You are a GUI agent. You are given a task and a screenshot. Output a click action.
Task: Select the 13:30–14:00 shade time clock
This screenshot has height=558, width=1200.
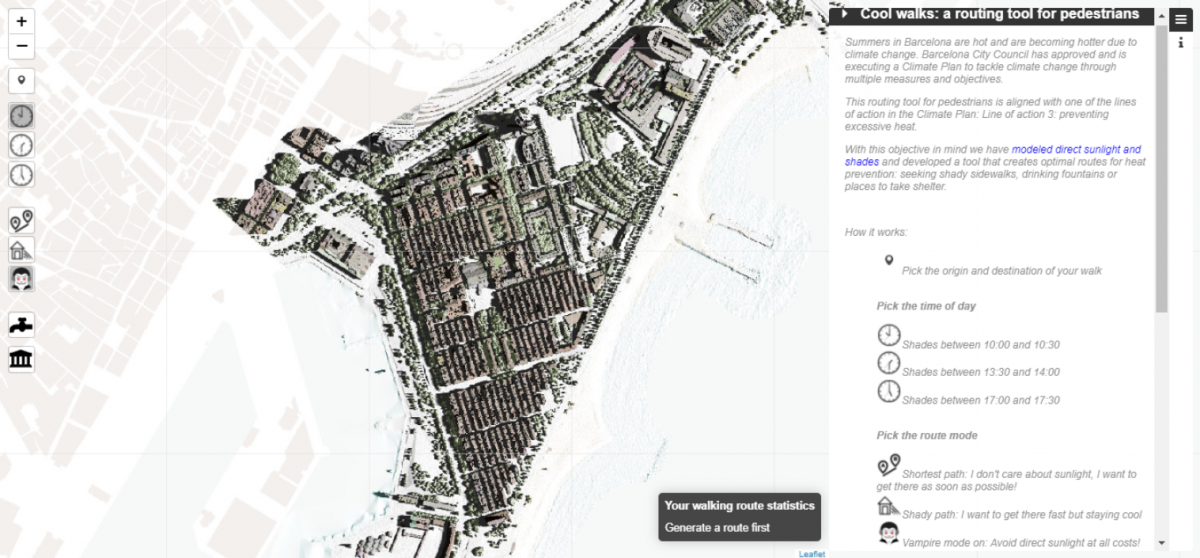[x=21, y=145]
